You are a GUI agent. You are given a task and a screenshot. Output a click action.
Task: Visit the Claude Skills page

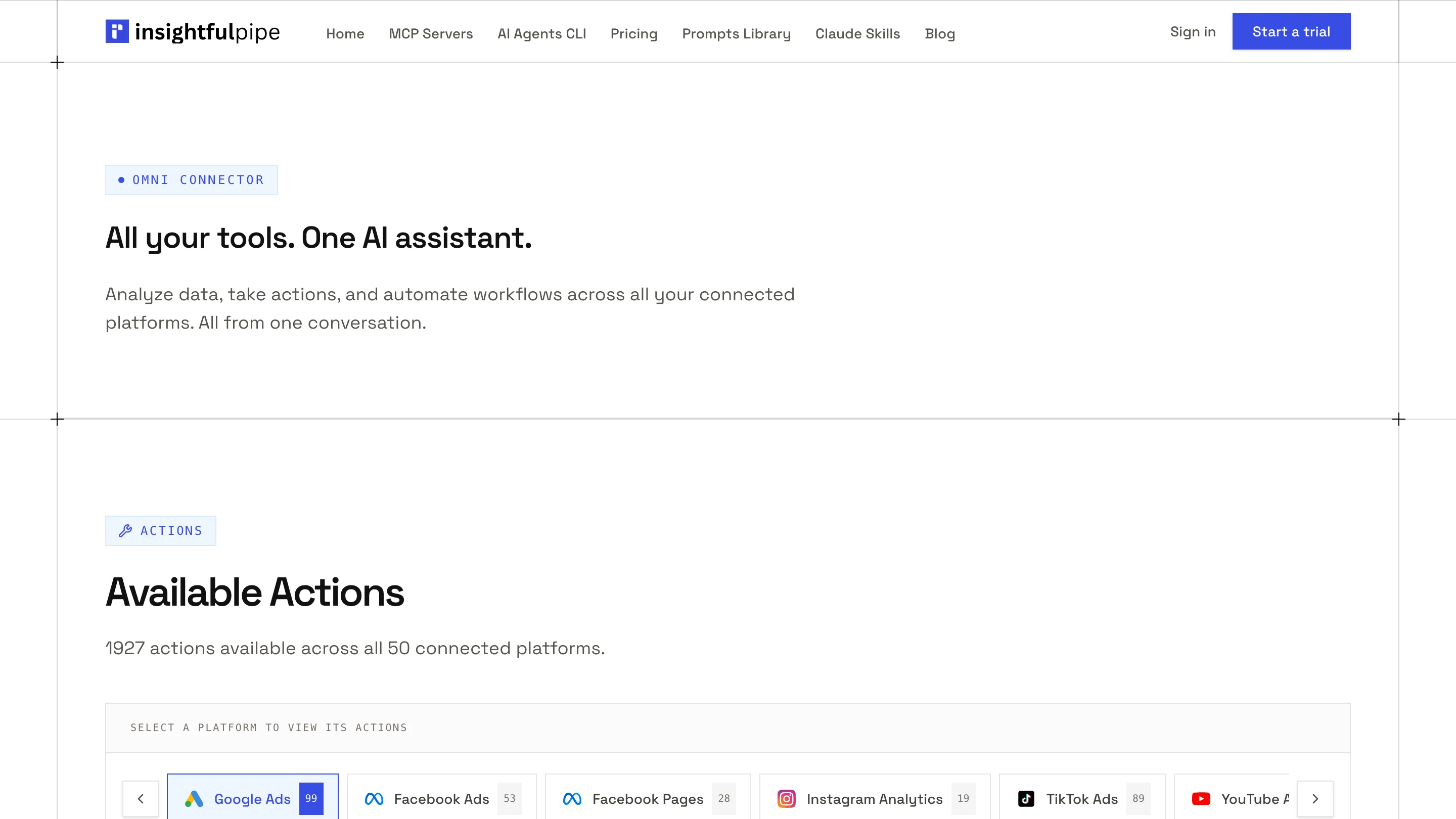coord(857,34)
